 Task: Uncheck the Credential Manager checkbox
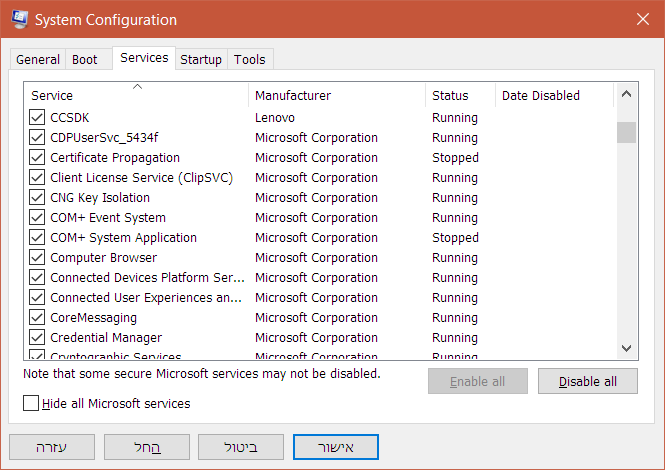(x=37, y=337)
